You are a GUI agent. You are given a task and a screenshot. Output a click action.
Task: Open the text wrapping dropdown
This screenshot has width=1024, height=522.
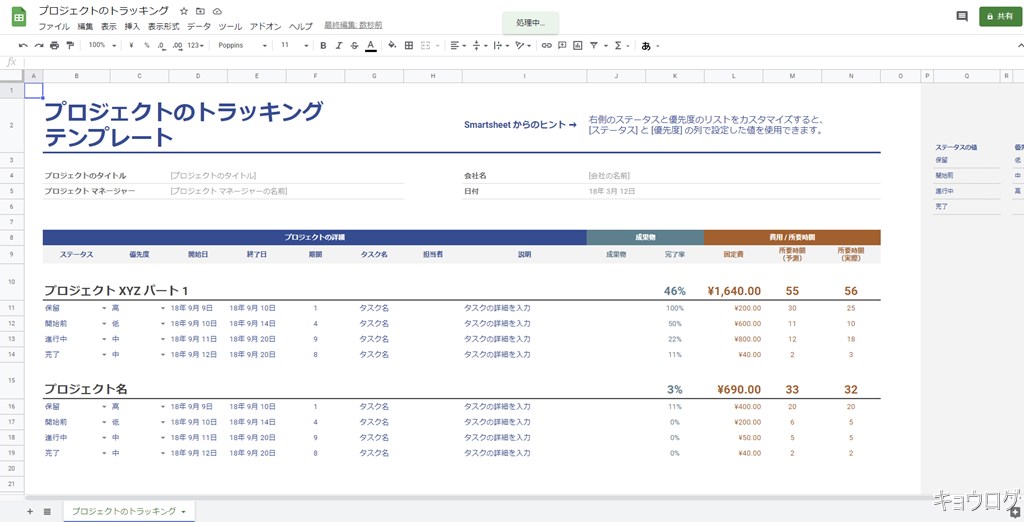(x=501, y=46)
